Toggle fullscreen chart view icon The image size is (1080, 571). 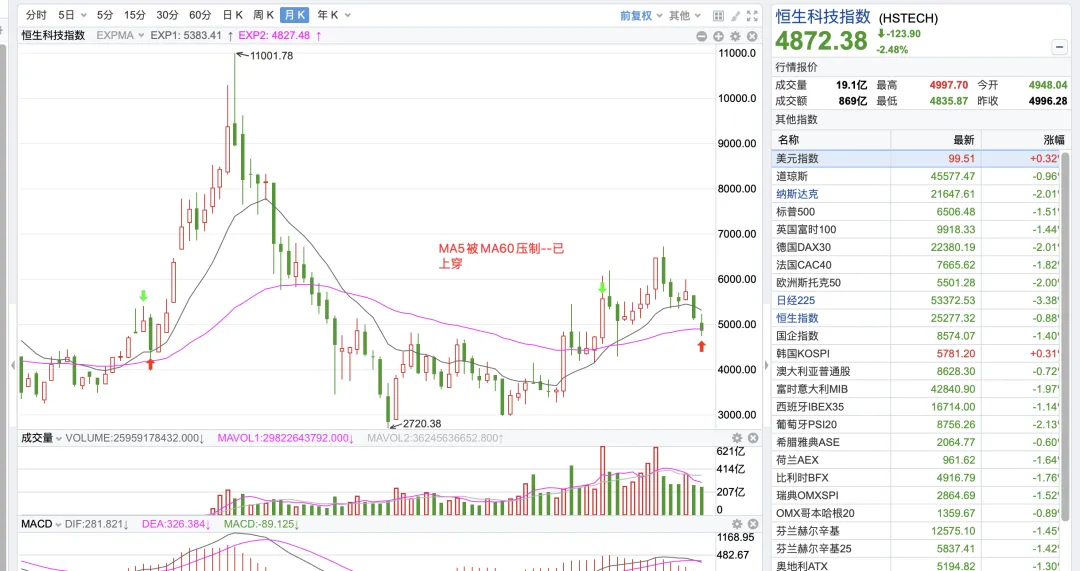(x=752, y=15)
